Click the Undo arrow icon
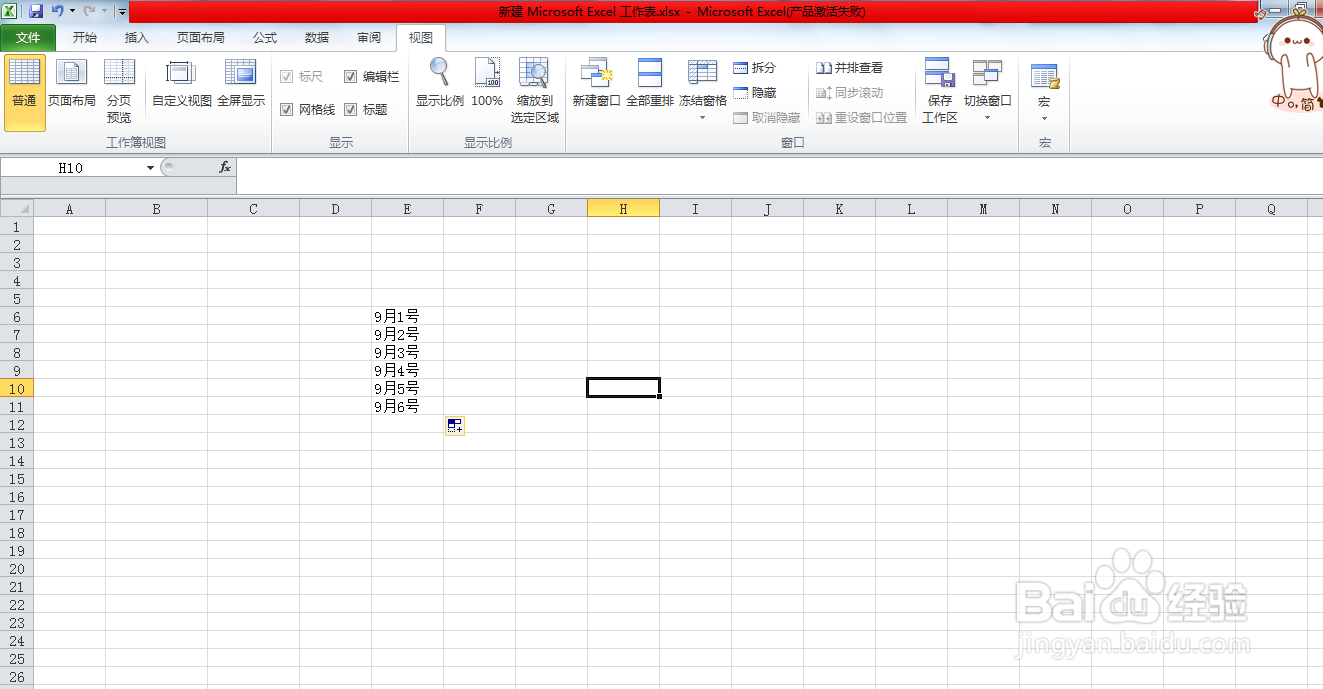1323x689 pixels. click(58, 11)
